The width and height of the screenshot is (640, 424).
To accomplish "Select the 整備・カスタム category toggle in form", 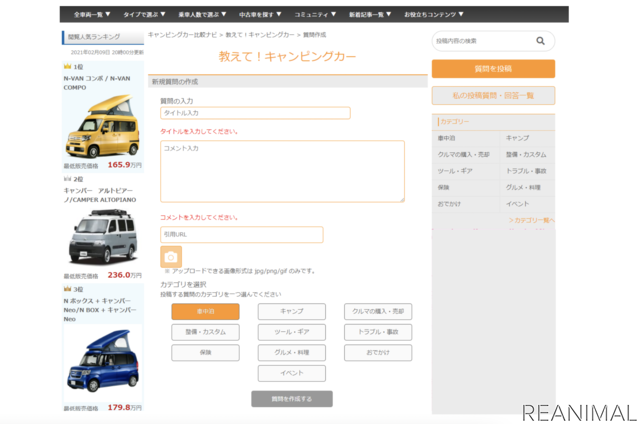I will click(x=205, y=332).
